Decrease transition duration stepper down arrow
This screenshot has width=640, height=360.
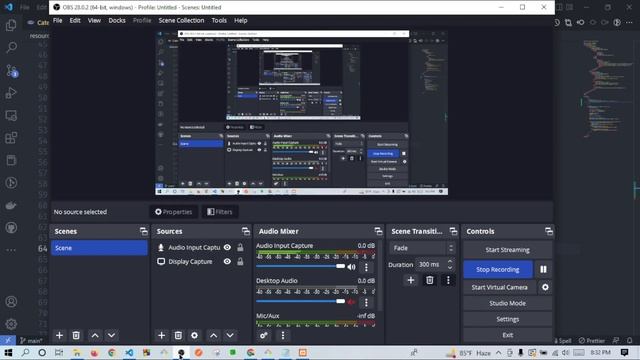point(450,268)
